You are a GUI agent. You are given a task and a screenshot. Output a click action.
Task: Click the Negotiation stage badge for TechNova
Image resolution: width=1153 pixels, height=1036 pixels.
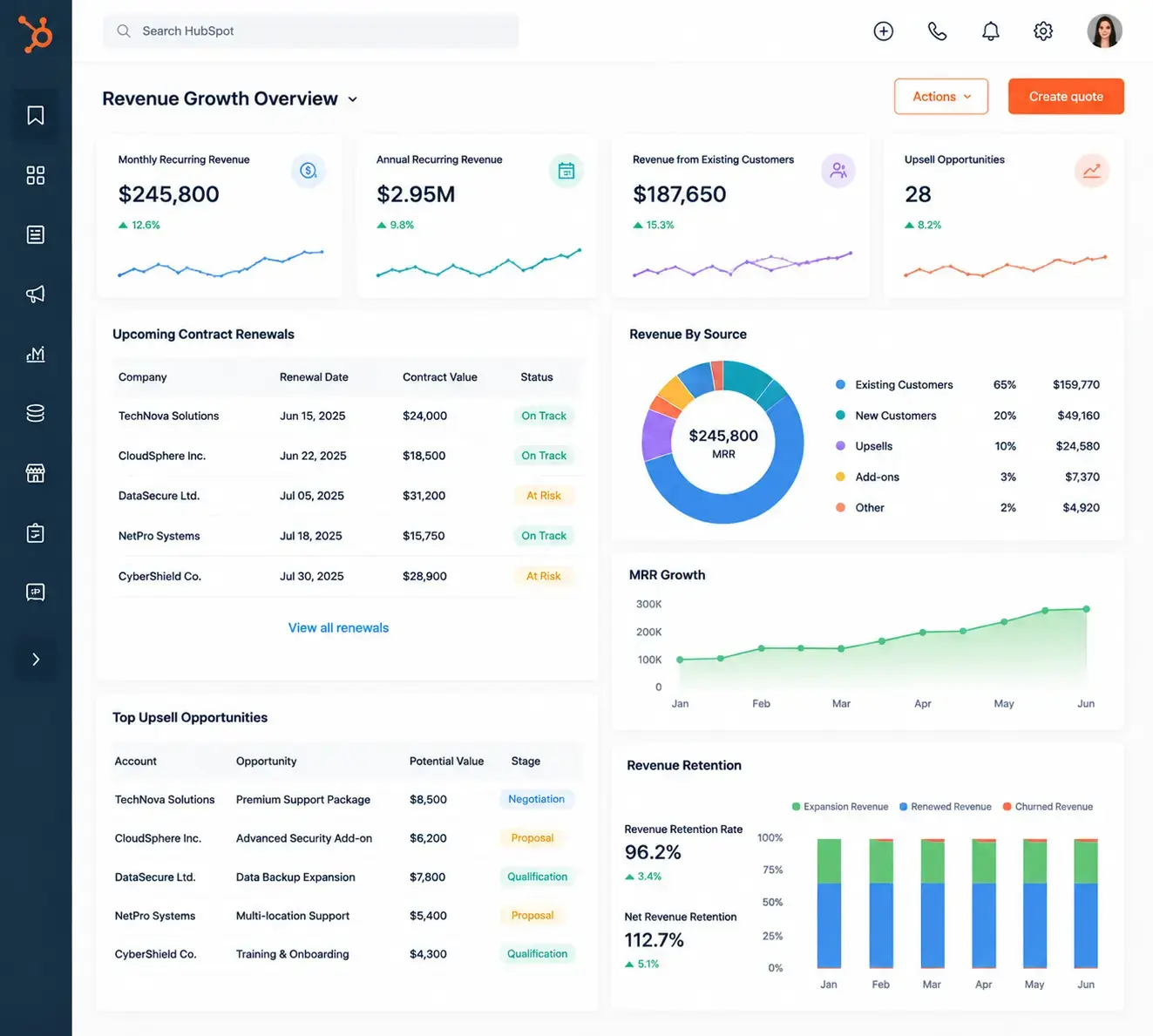537,799
